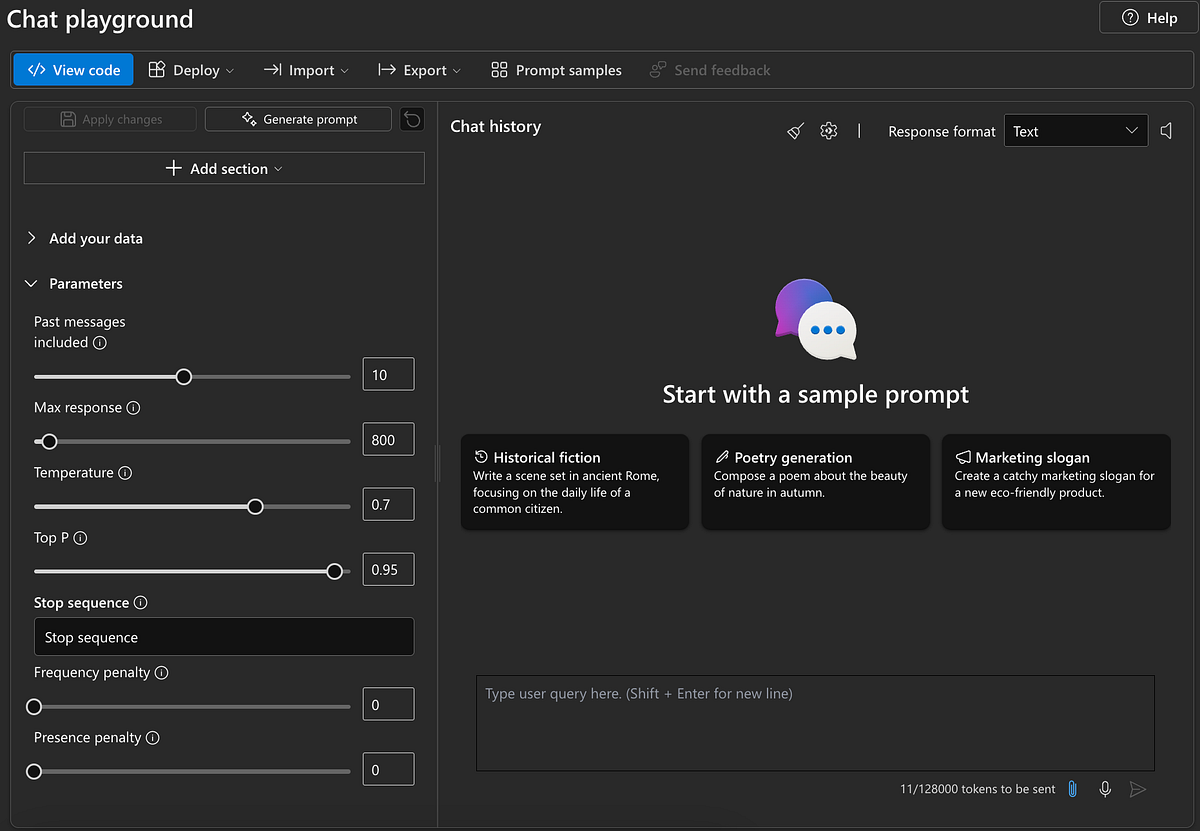Start voice input with microphone icon
1200x831 pixels.
1105,789
